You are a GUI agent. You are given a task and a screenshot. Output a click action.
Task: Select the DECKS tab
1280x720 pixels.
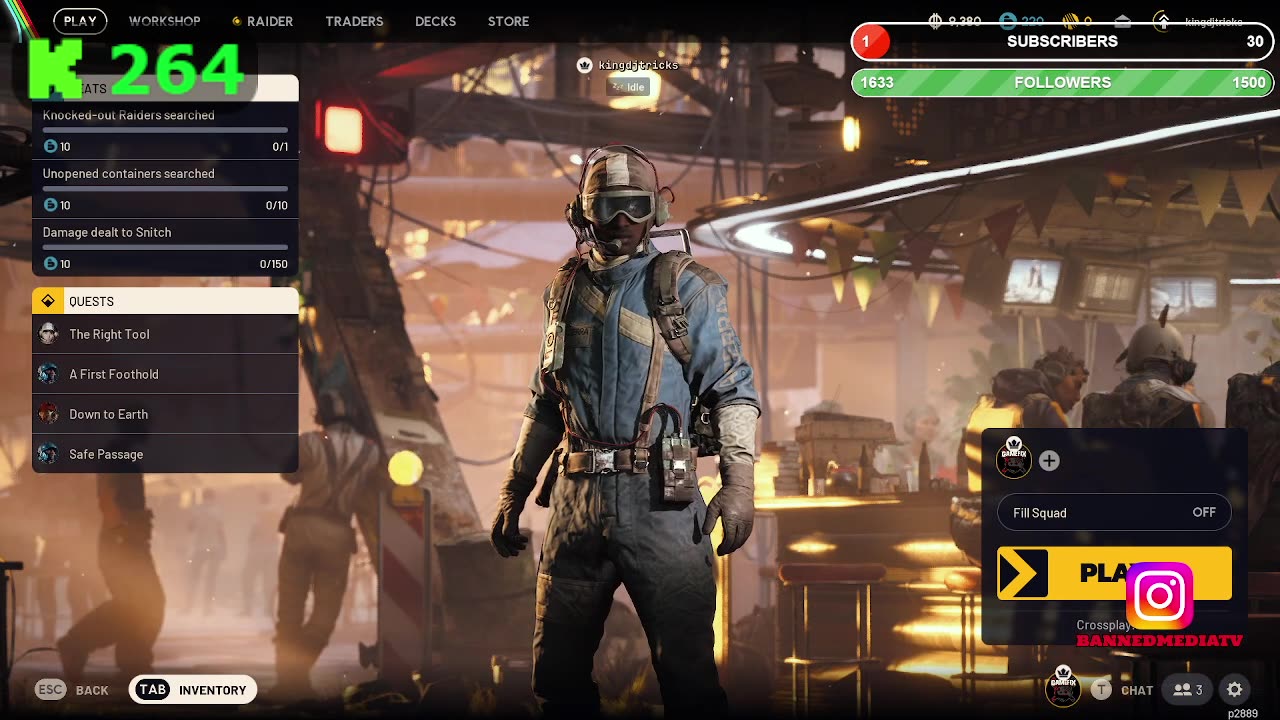[x=435, y=21]
